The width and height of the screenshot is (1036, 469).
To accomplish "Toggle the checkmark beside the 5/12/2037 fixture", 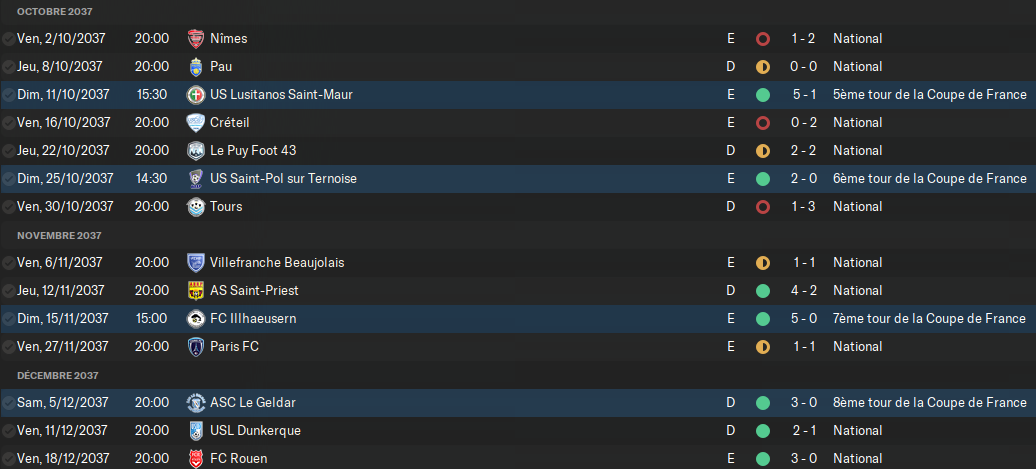I will 8,402.
